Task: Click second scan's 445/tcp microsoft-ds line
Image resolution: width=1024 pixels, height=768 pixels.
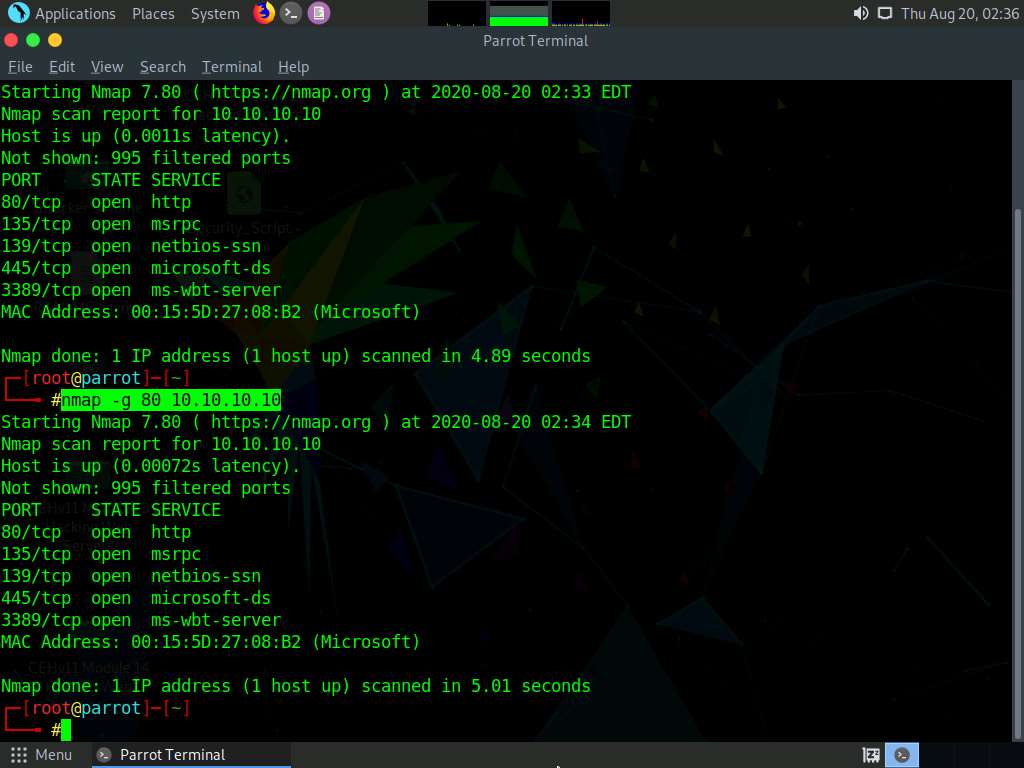Action: 136,598
